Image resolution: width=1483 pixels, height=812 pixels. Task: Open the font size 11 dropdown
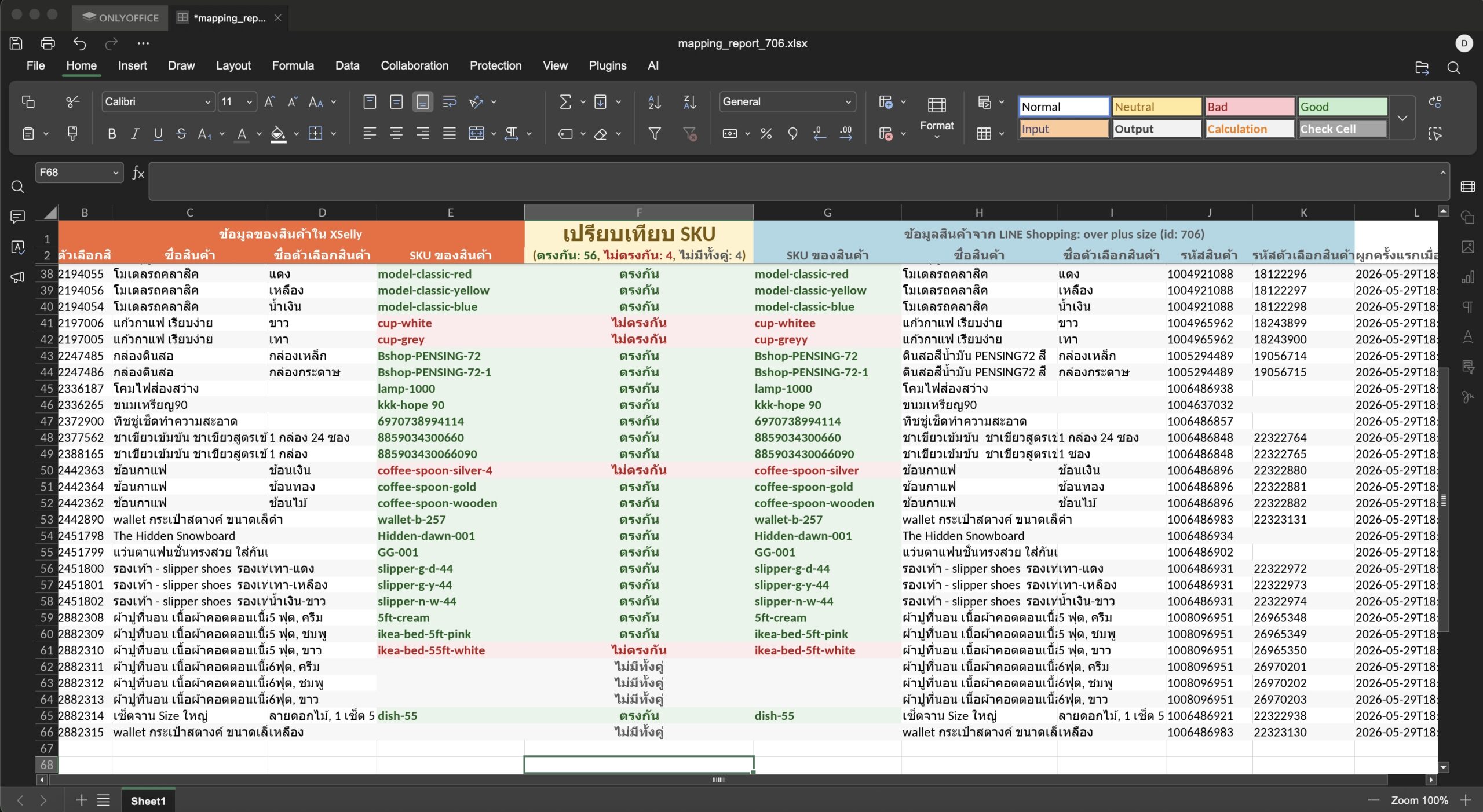[x=249, y=102]
